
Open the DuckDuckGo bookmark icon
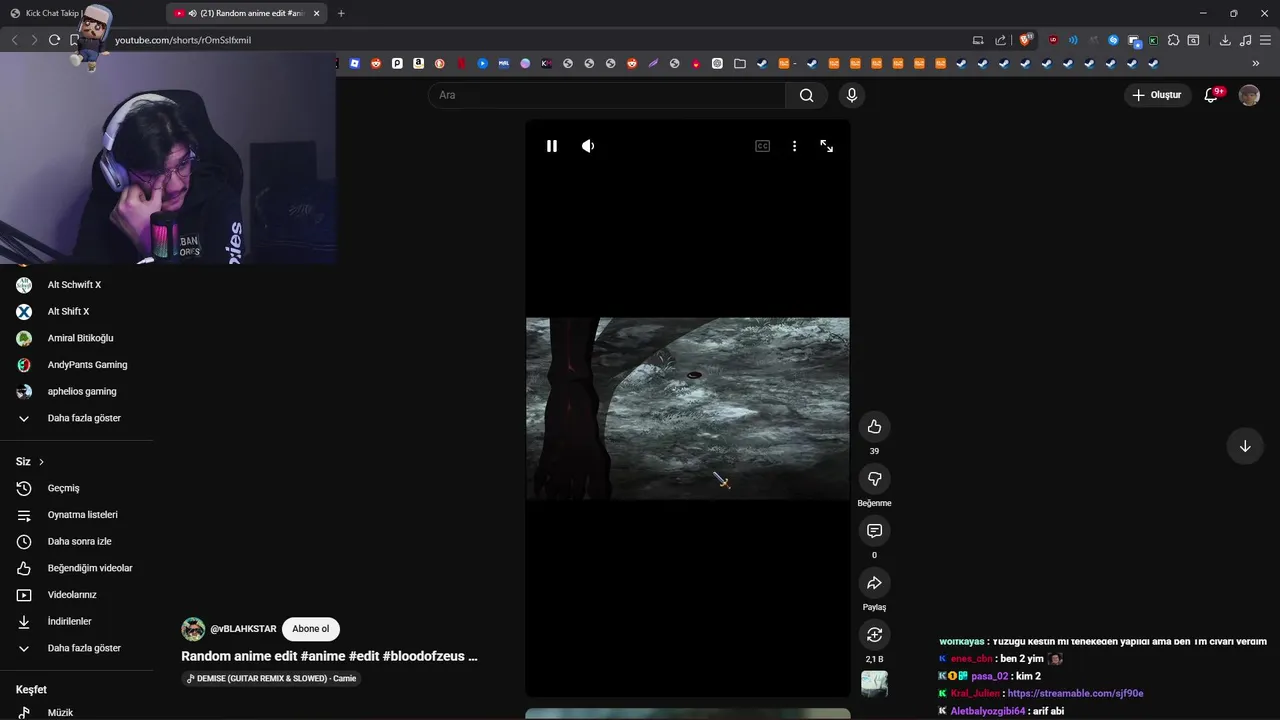coord(440,64)
